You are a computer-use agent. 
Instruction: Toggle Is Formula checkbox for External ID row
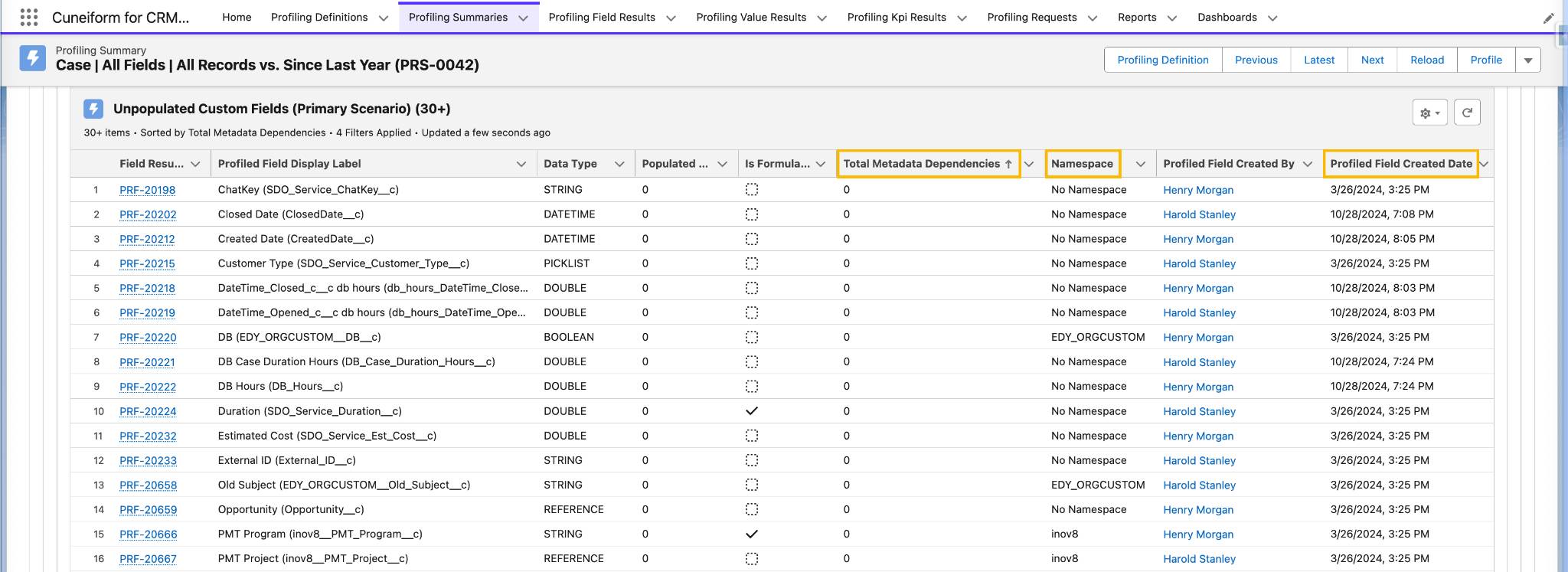click(752, 460)
